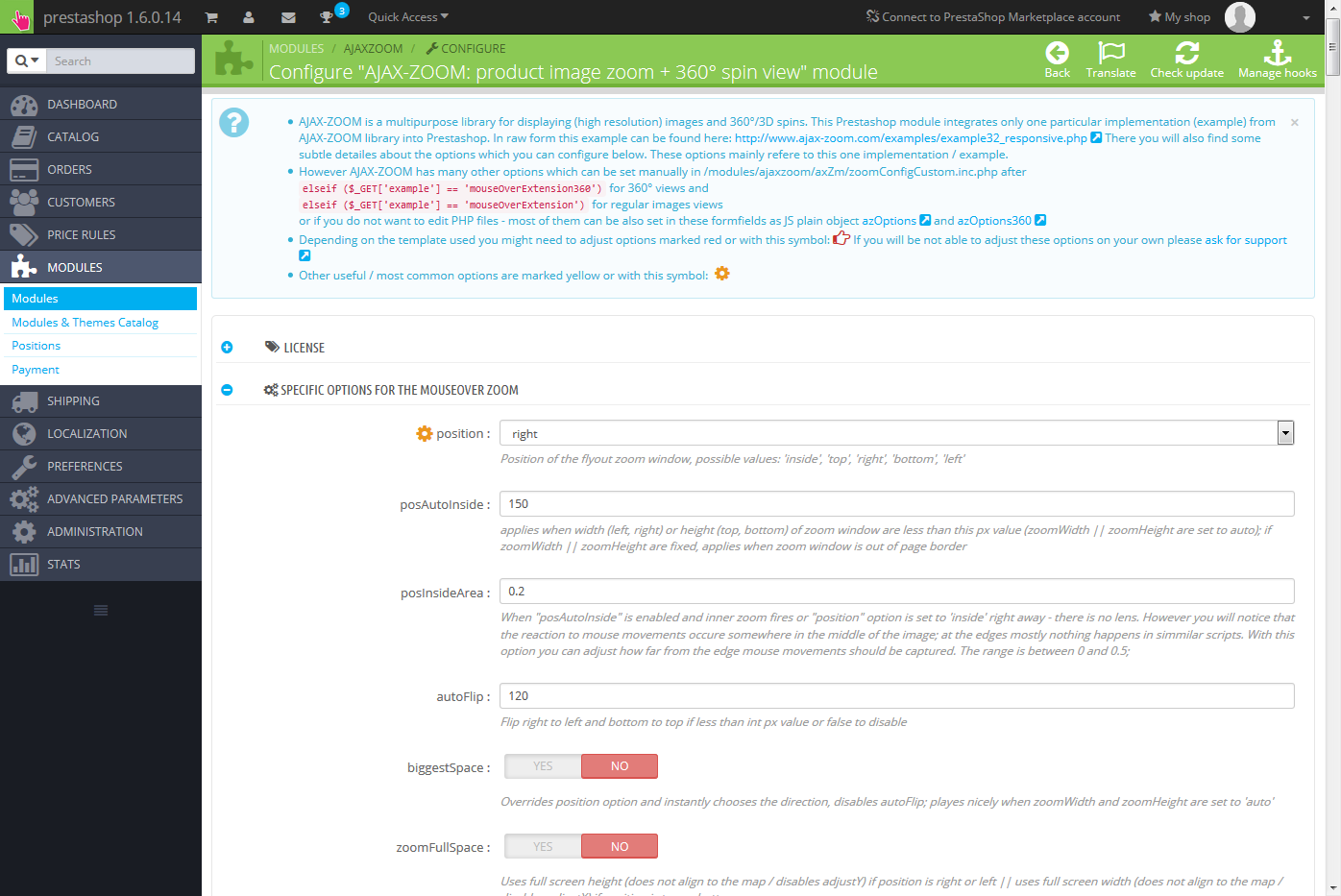Click the Translate flag icon
Viewport: 1341px width, 896px height.
click(x=1111, y=53)
